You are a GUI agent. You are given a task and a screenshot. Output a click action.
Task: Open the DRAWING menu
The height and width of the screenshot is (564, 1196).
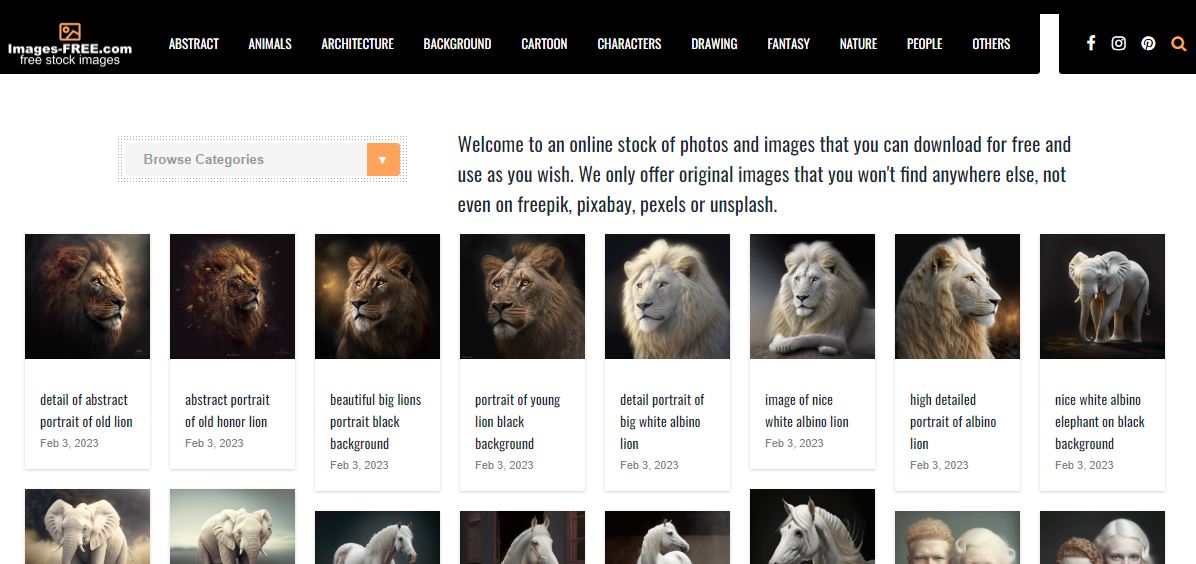714,44
